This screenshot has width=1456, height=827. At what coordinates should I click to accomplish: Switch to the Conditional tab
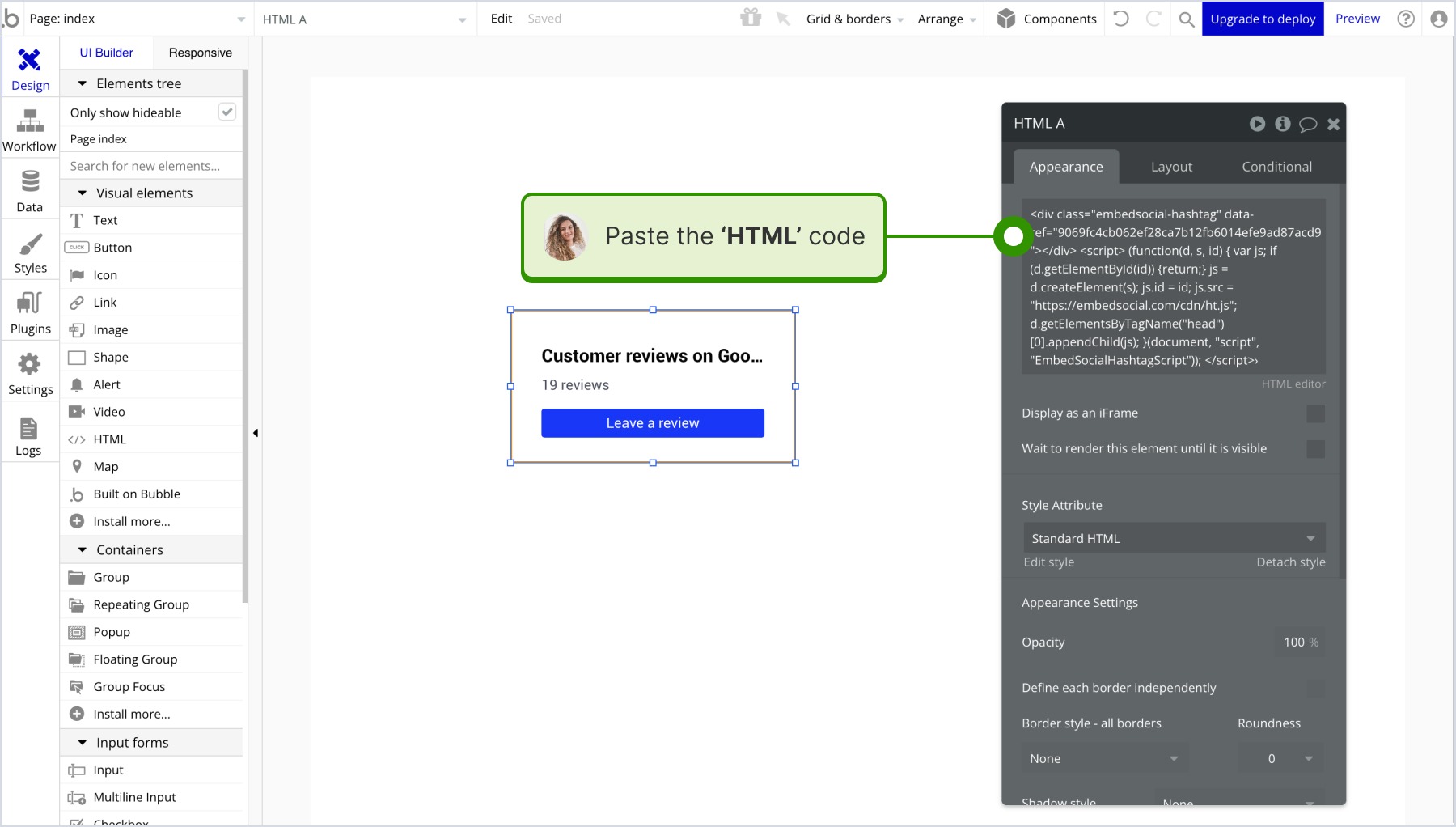pos(1276,167)
